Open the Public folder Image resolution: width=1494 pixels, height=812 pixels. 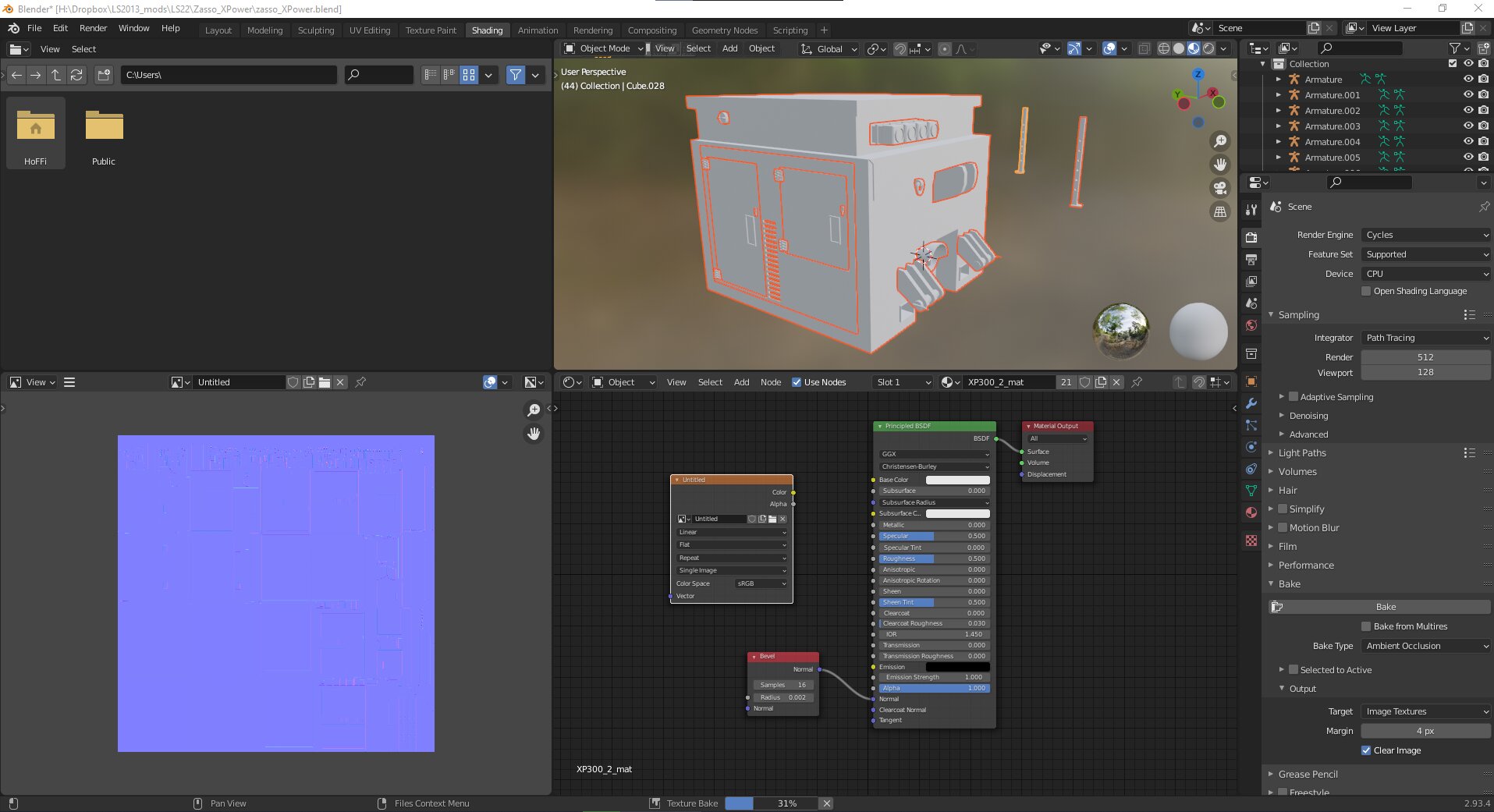104,133
